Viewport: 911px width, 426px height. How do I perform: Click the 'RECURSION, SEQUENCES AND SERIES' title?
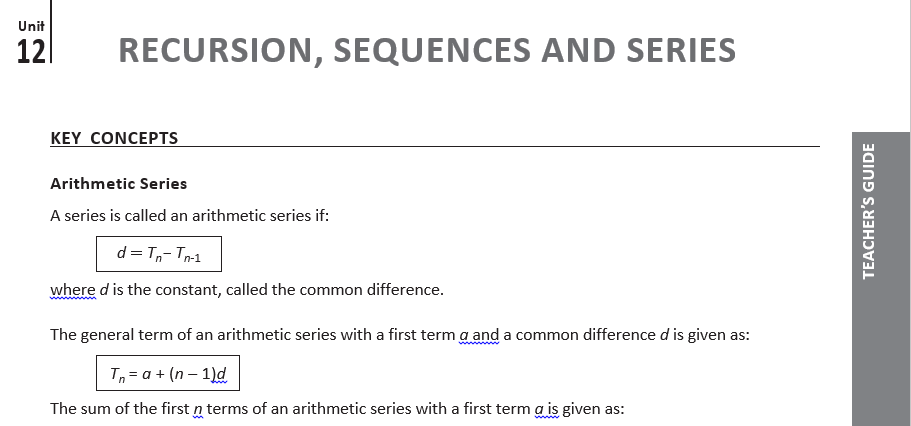[426, 50]
